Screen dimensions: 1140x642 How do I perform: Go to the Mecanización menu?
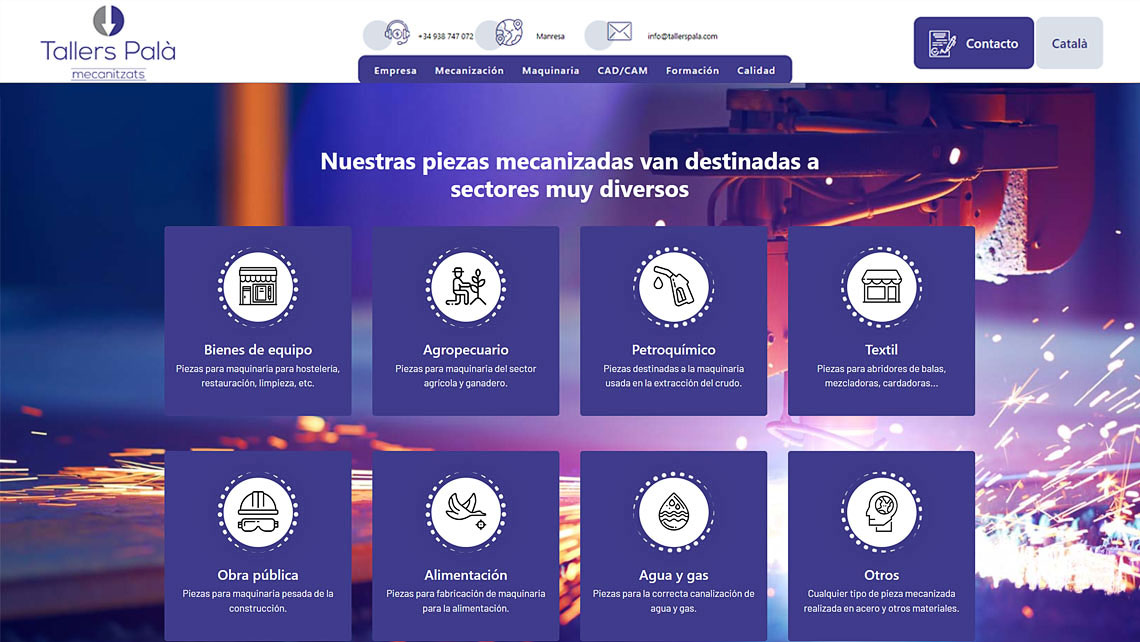(x=469, y=71)
